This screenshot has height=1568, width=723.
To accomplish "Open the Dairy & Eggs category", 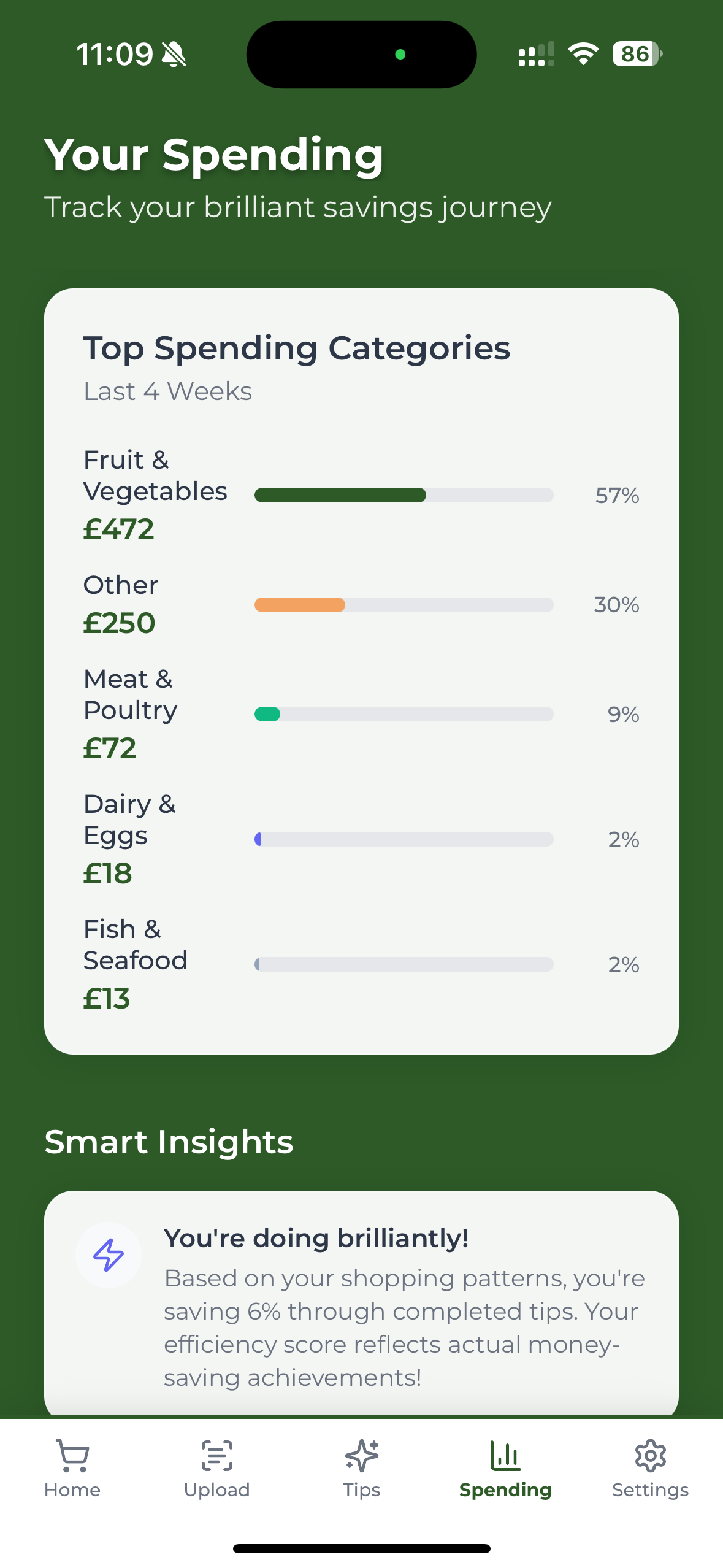I will tap(129, 820).
